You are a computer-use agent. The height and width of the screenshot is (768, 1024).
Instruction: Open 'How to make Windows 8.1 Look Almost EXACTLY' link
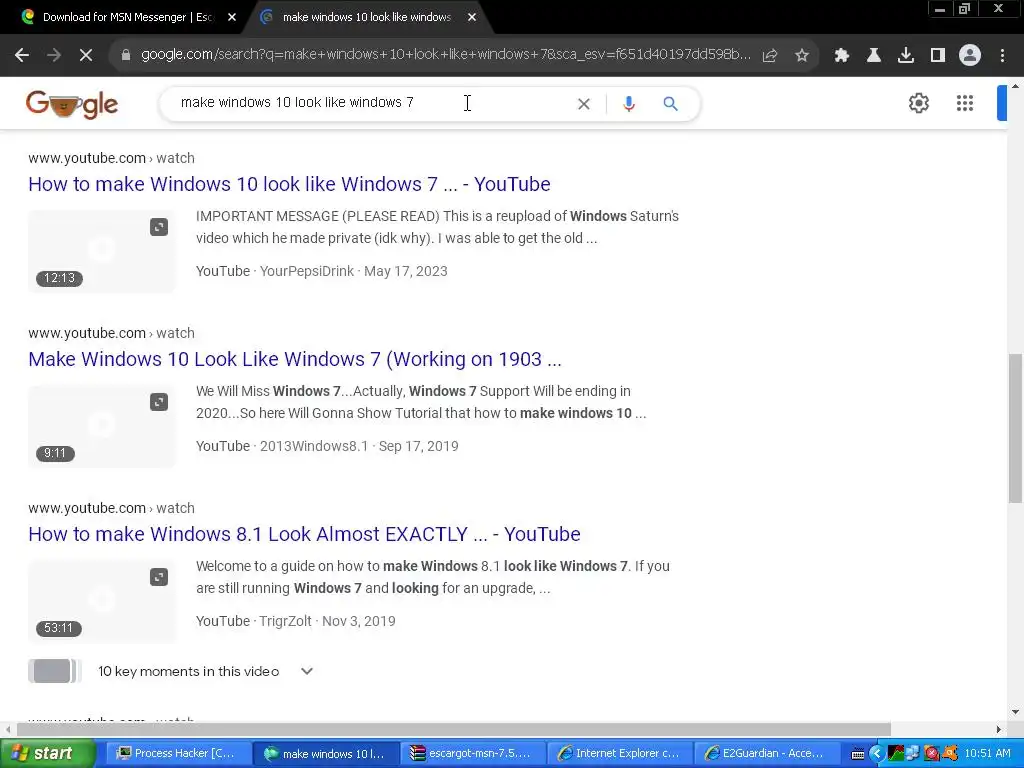(304, 534)
